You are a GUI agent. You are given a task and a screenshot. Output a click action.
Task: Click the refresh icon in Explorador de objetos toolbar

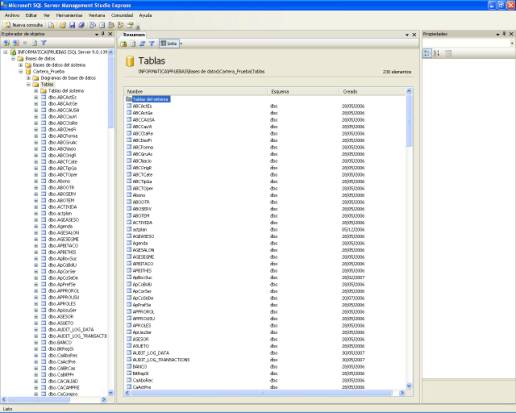click(34, 43)
